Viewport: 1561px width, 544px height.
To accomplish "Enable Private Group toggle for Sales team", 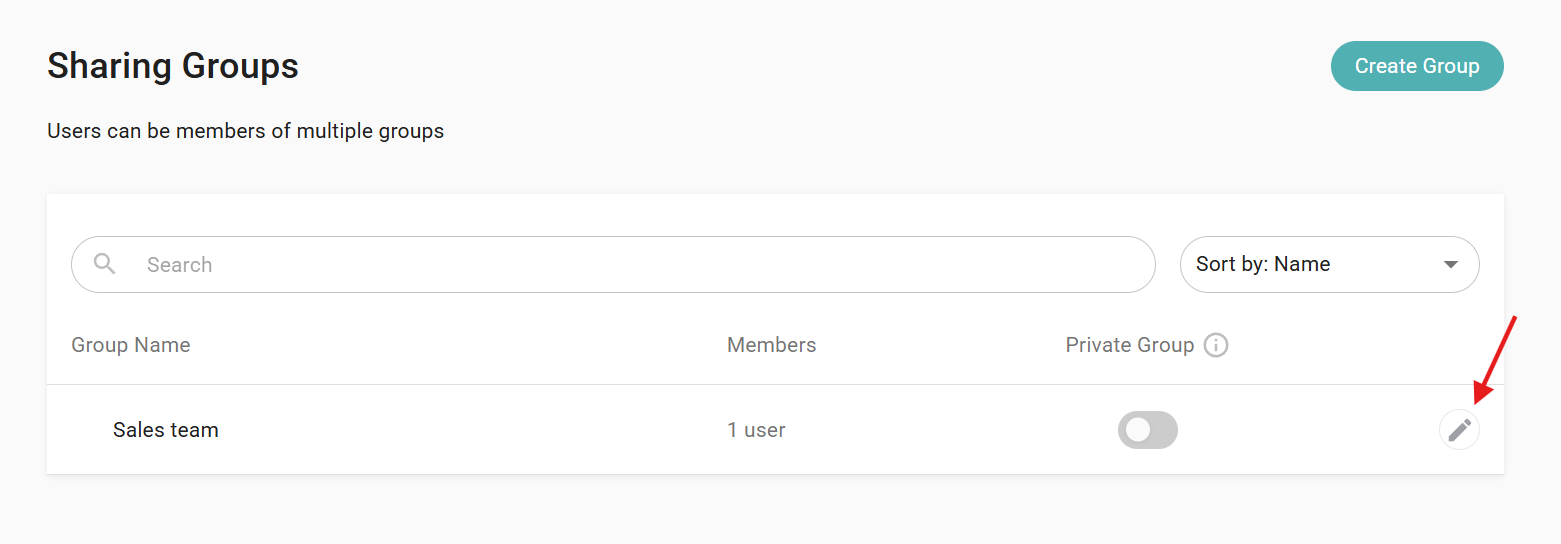I will [1148, 430].
